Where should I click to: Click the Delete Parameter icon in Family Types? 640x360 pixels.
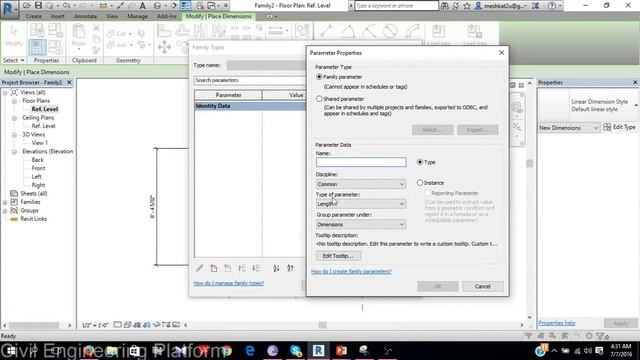coord(227,268)
